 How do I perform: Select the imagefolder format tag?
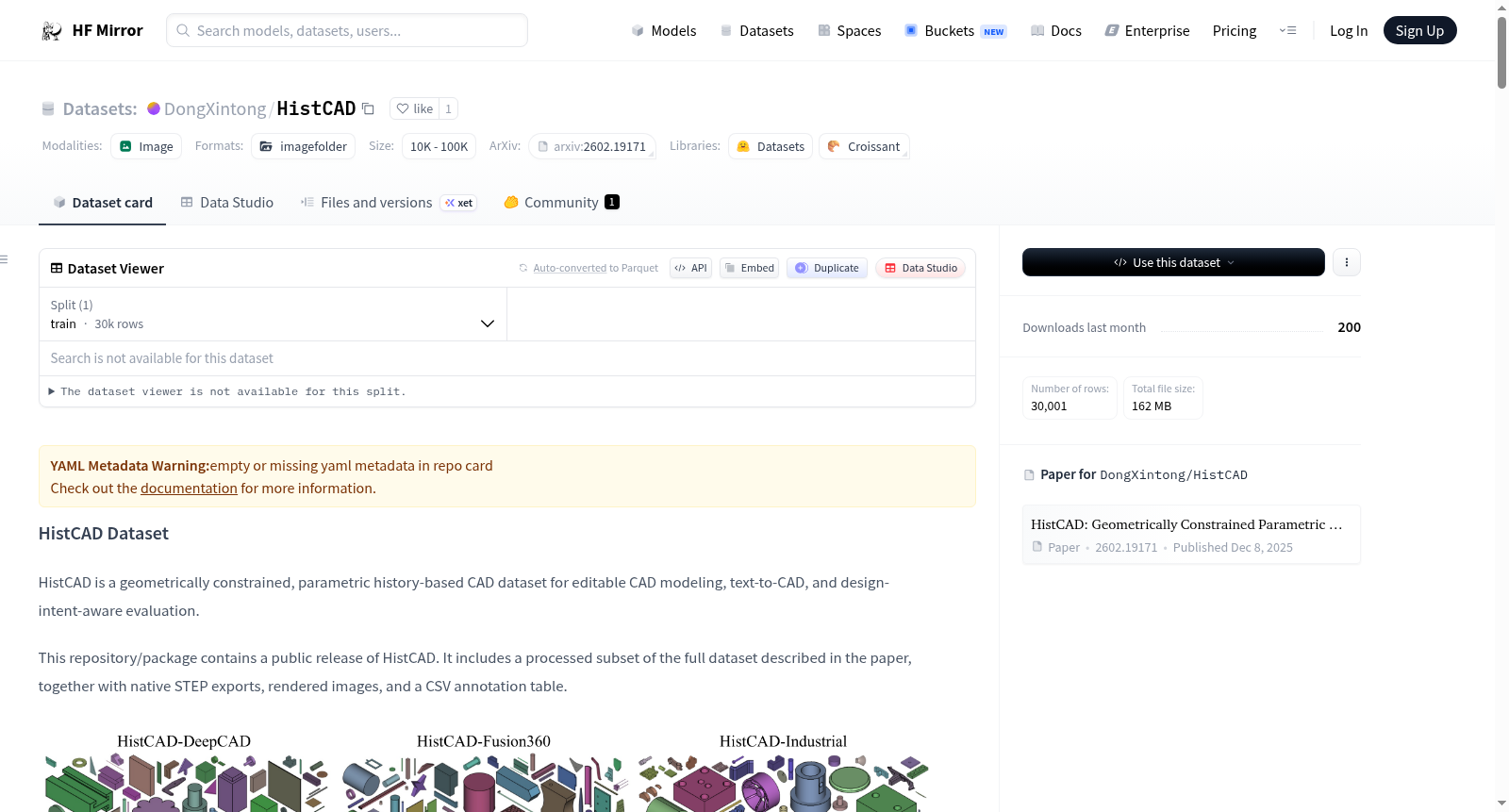[304, 146]
